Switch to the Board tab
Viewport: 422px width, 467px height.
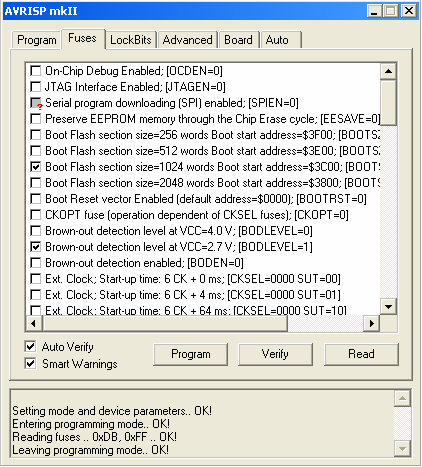238,40
